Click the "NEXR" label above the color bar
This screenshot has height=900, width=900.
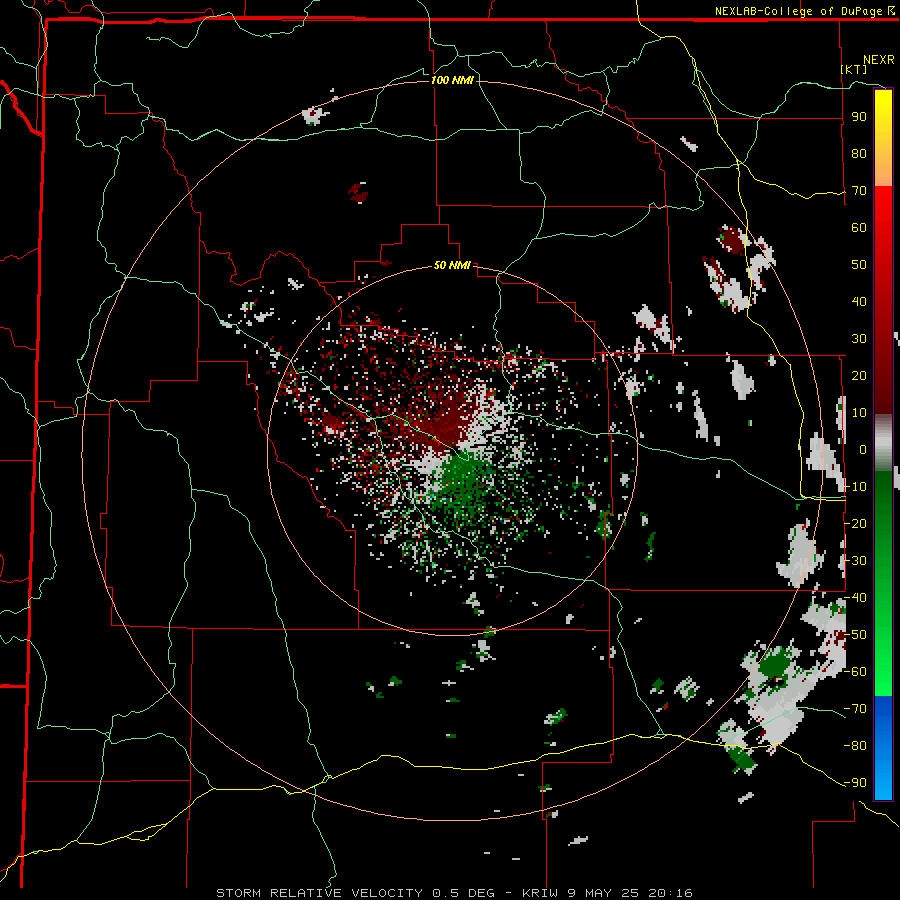tap(879, 60)
